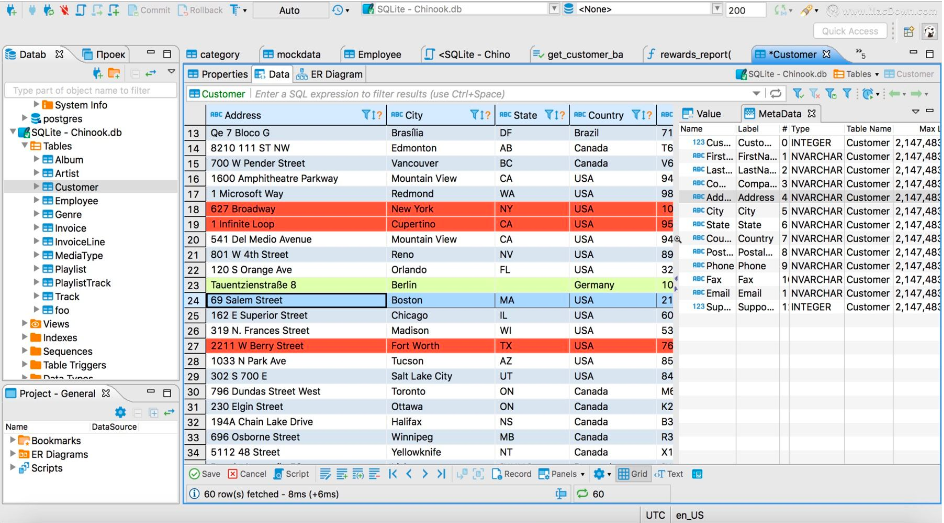The width and height of the screenshot is (944, 523).
Task: Click the refresh icon next to row count 60
Action: point(582,494)
